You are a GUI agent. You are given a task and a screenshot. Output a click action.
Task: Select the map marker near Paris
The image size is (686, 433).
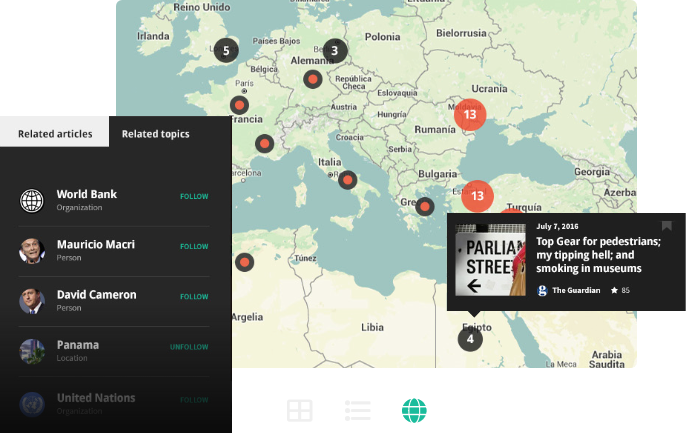[x=239, y=105]
